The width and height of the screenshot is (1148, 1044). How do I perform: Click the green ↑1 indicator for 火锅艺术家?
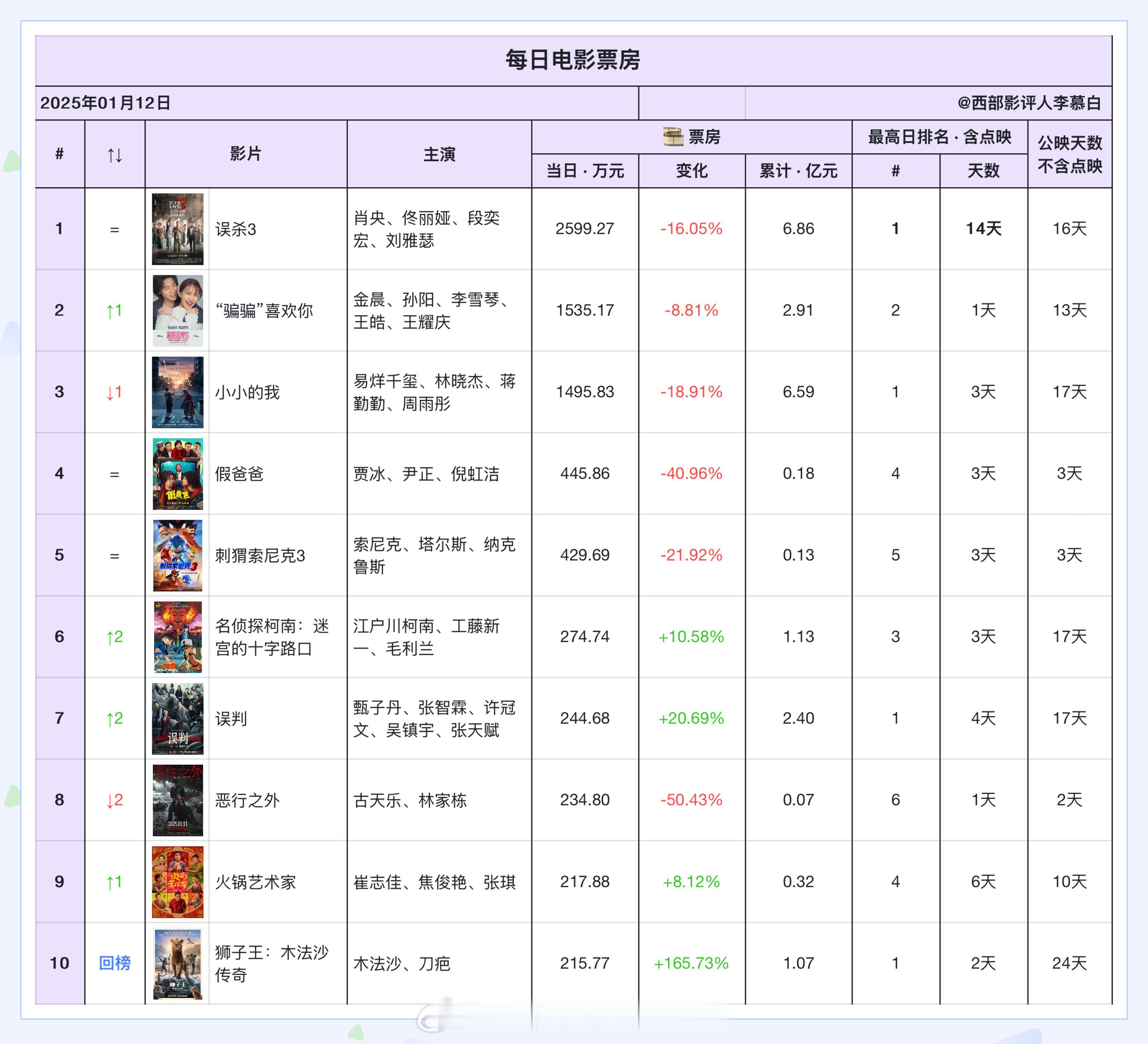[x=114, y=882]
